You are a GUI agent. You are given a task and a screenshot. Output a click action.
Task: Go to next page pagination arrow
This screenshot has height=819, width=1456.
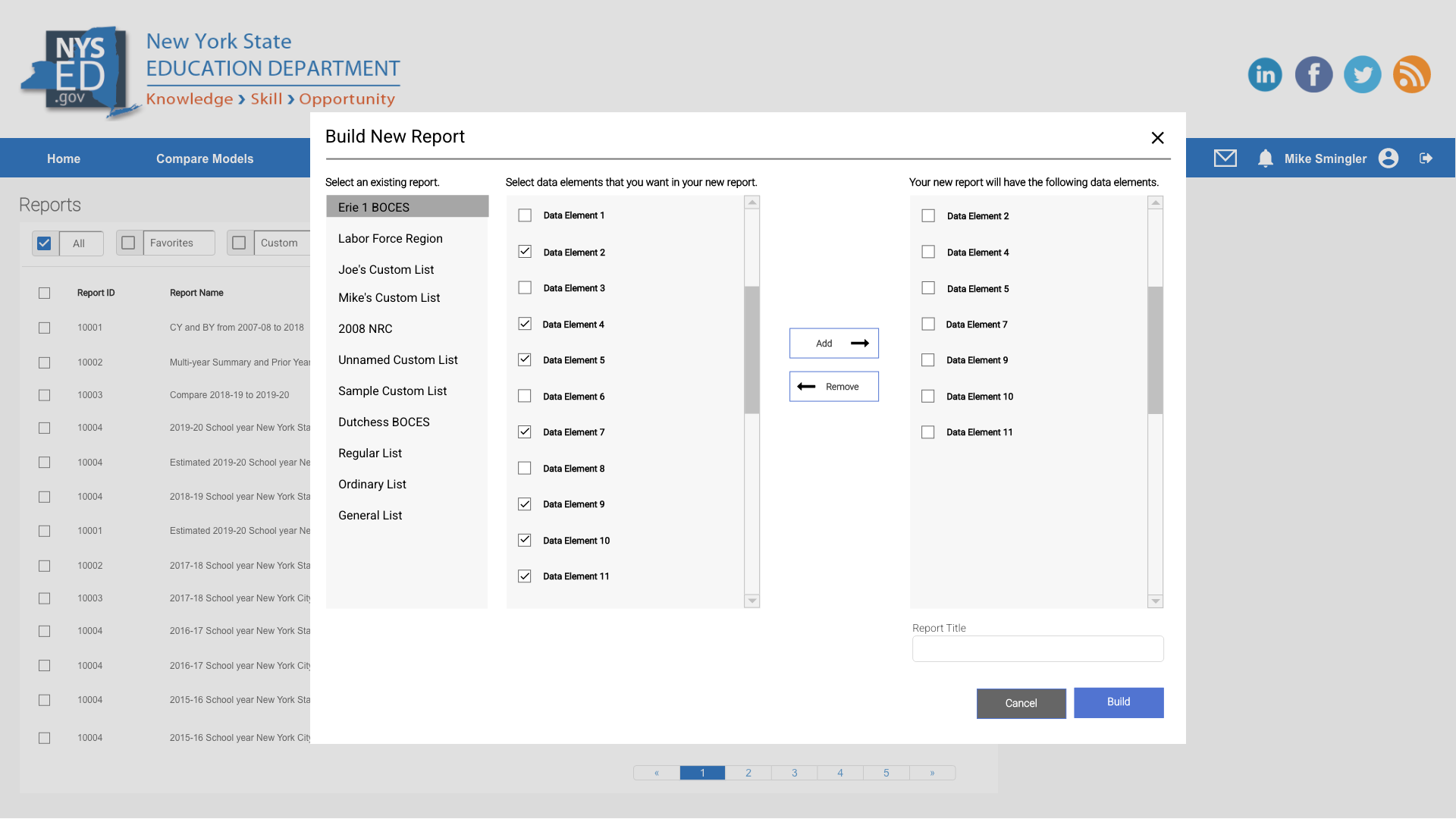932,773
